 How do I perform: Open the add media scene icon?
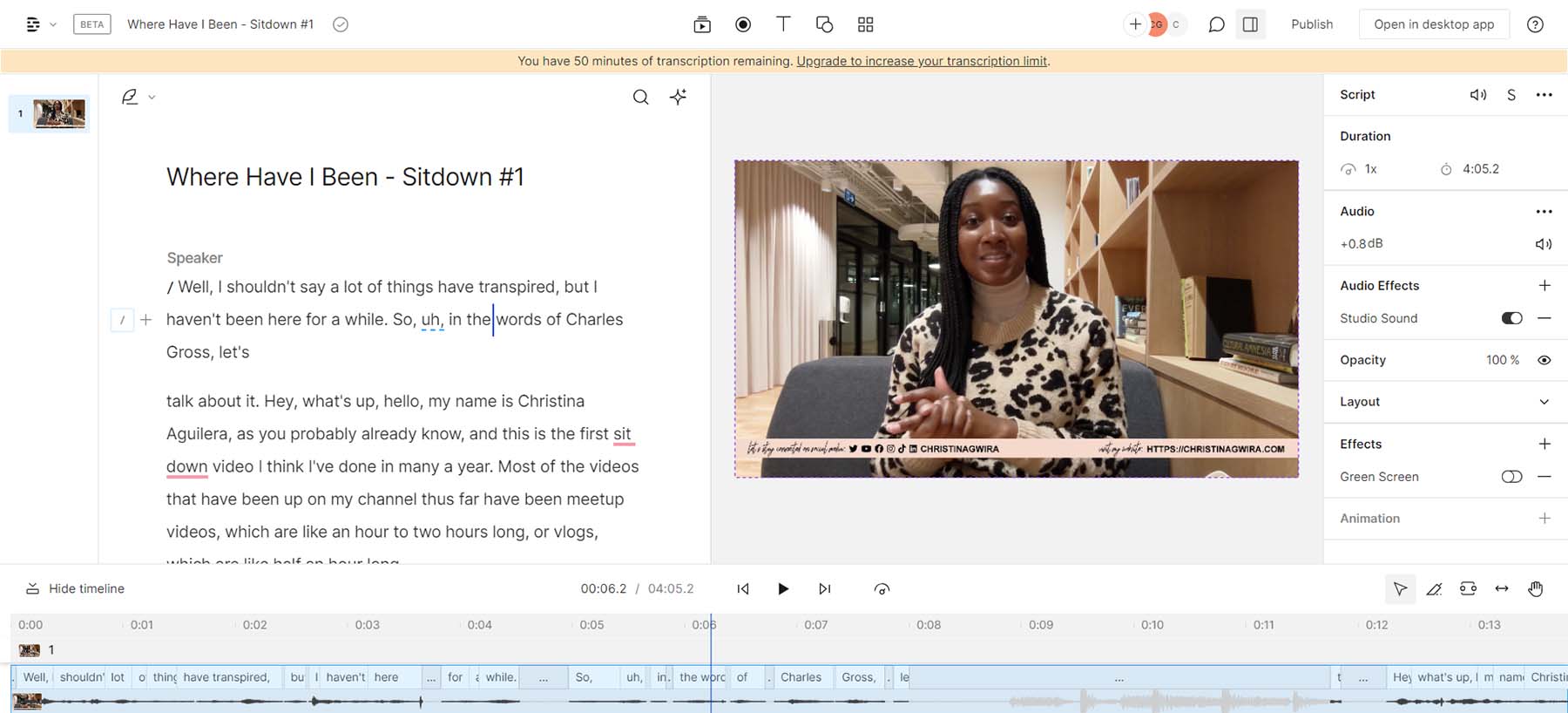[702, 24]
